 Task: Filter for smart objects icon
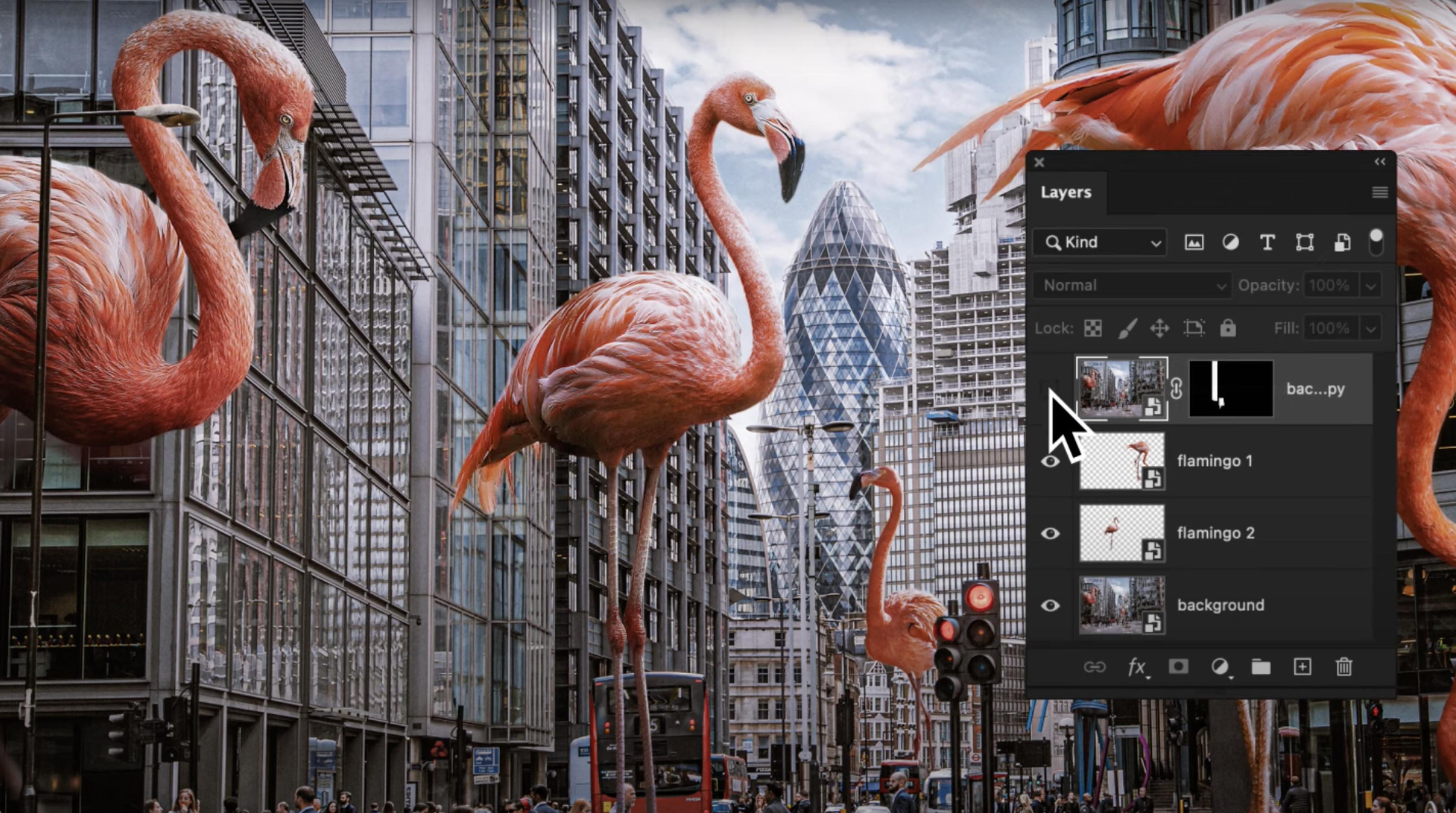pos(1342,242)
